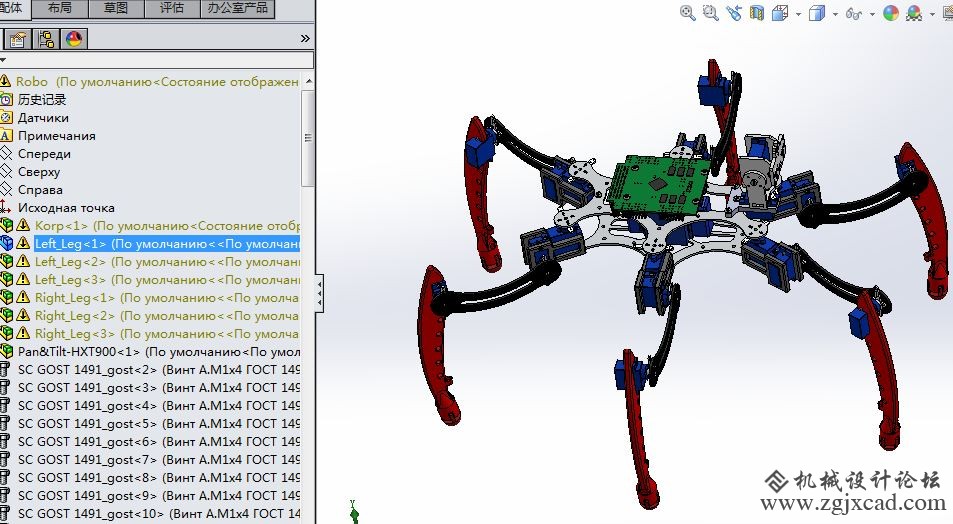
Task: Open the Display Style dropdown arrow
Action: [x=835, y=14]
